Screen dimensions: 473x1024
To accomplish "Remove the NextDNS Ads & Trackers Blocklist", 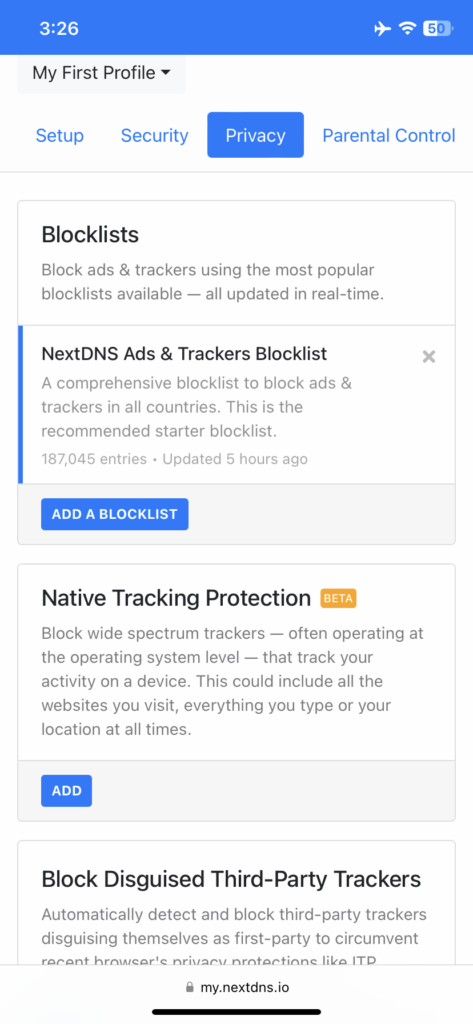I will 429,357.
